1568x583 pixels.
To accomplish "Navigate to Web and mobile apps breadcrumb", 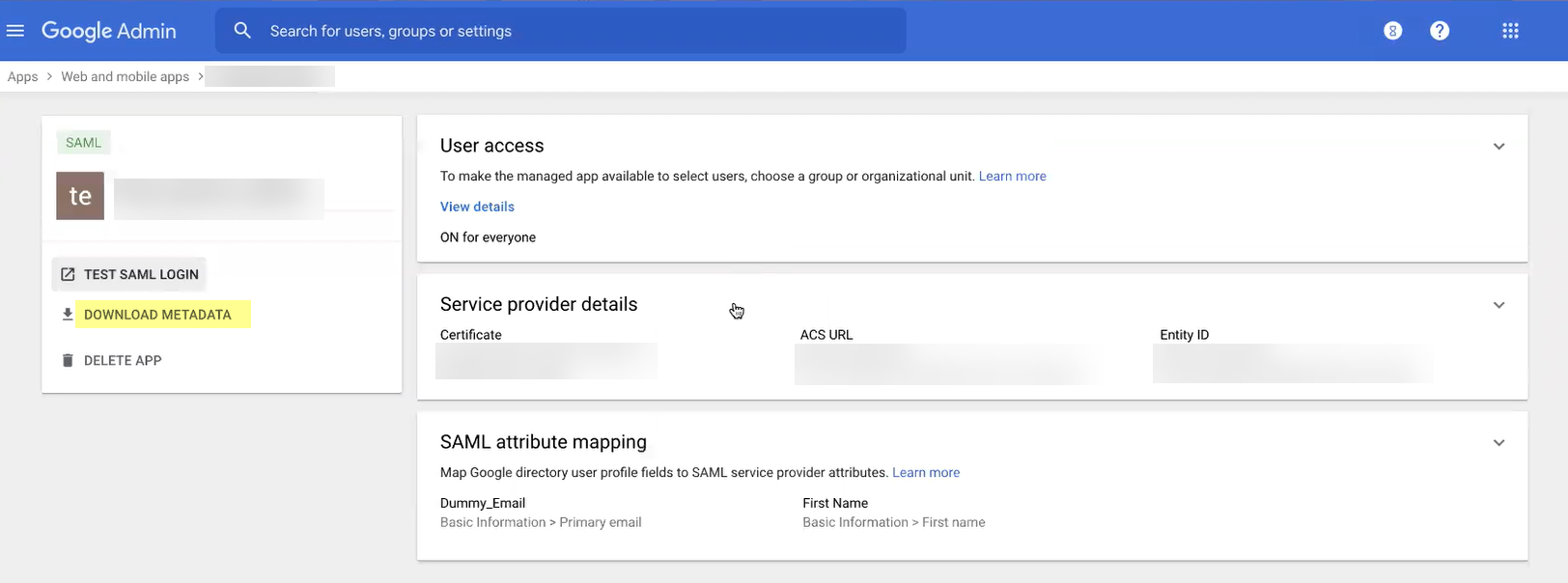I will (125, 77).
